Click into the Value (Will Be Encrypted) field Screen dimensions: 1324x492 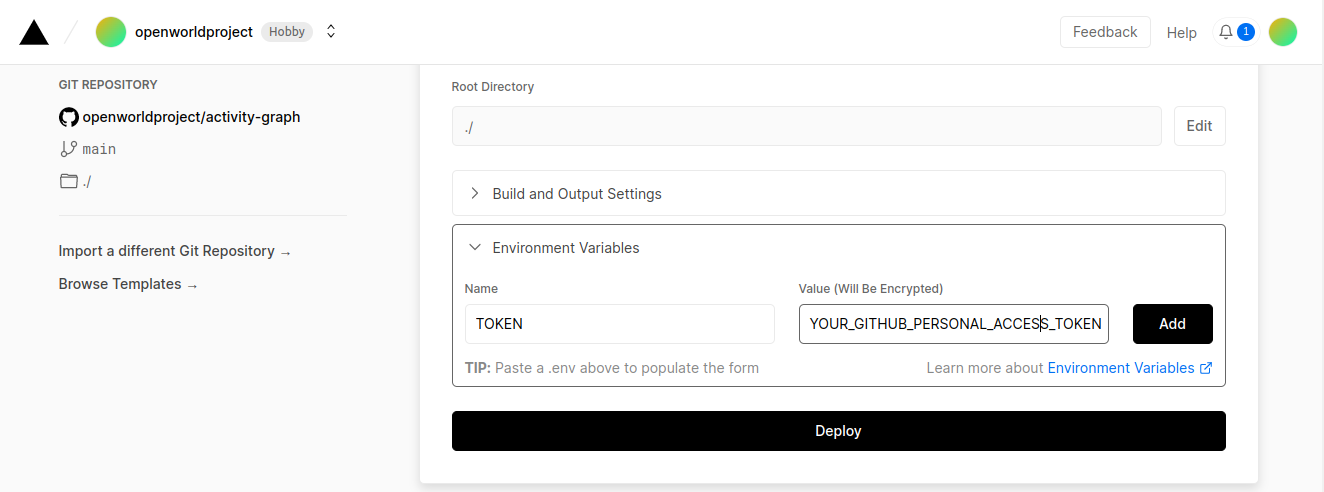[953, 324]
